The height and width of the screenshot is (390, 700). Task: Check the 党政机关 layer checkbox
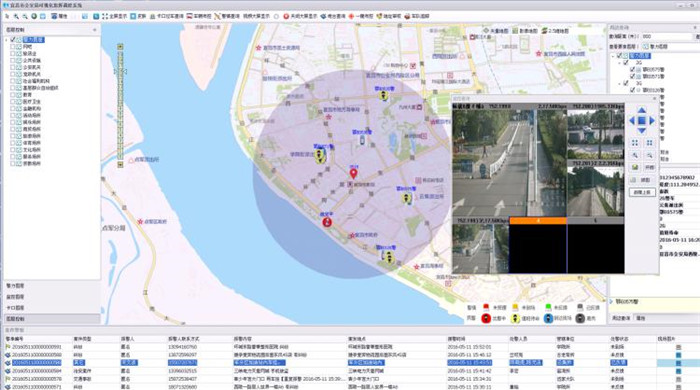pyautogui.click(x=13, y=74)
